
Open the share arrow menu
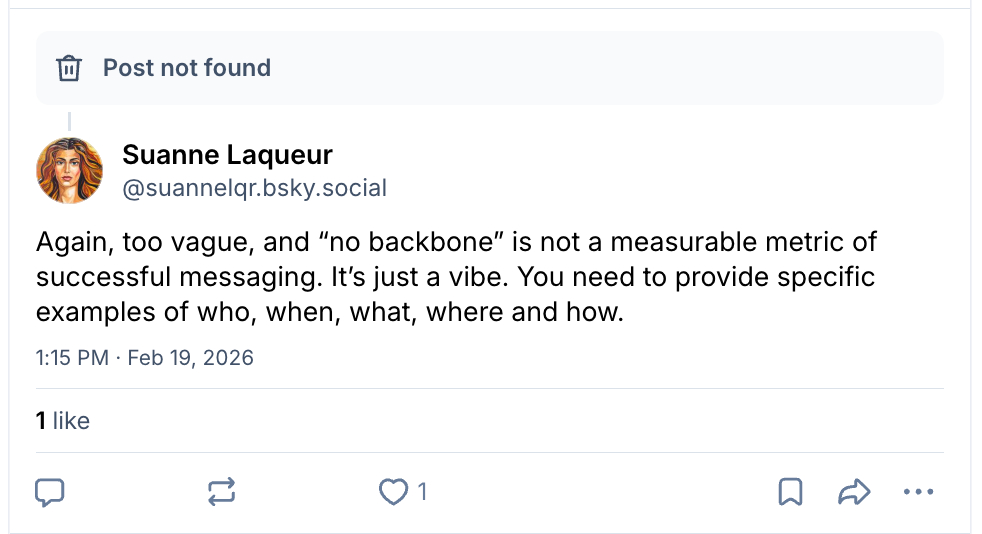(x=853, y=492)
